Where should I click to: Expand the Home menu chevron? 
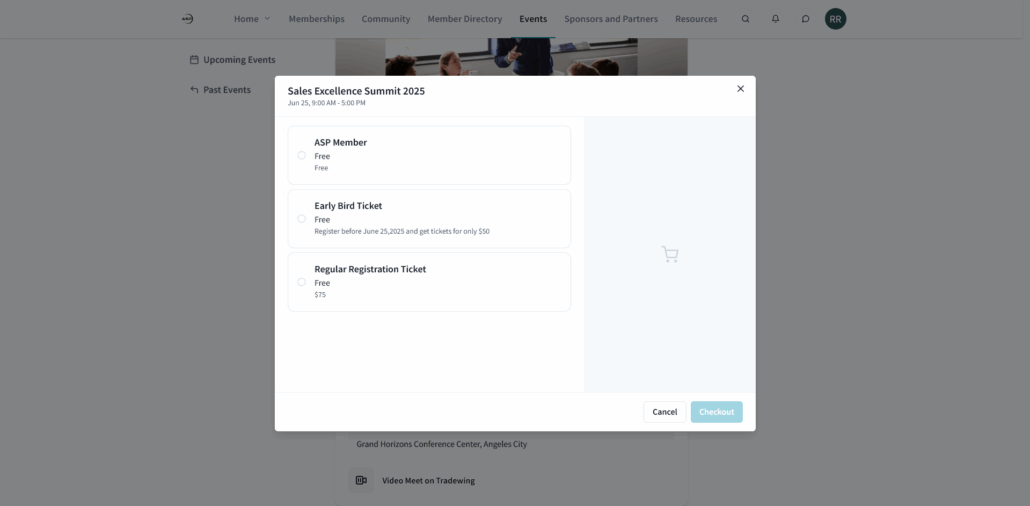[x=267, y=19]
